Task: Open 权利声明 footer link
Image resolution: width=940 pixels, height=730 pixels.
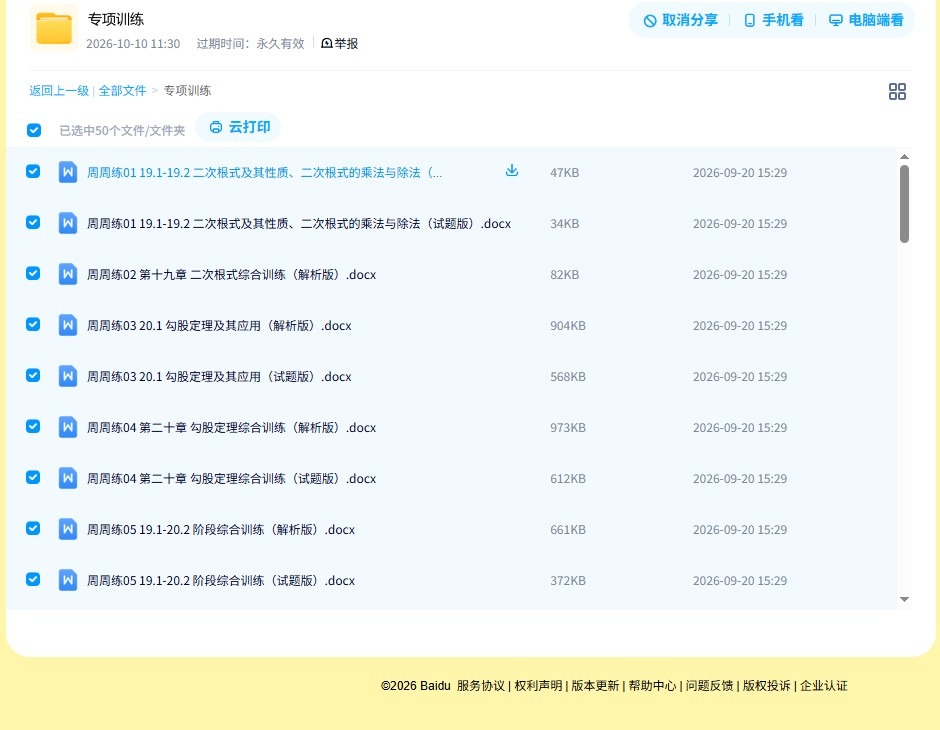Action: pos(538,686)
